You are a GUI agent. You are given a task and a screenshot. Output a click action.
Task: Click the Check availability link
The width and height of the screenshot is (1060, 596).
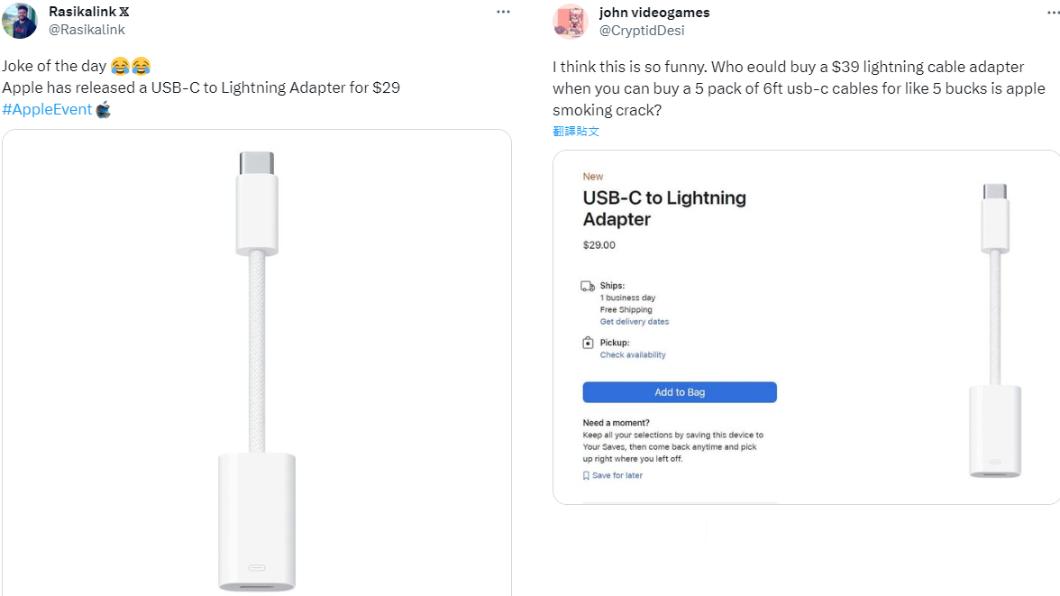(632, 354)
